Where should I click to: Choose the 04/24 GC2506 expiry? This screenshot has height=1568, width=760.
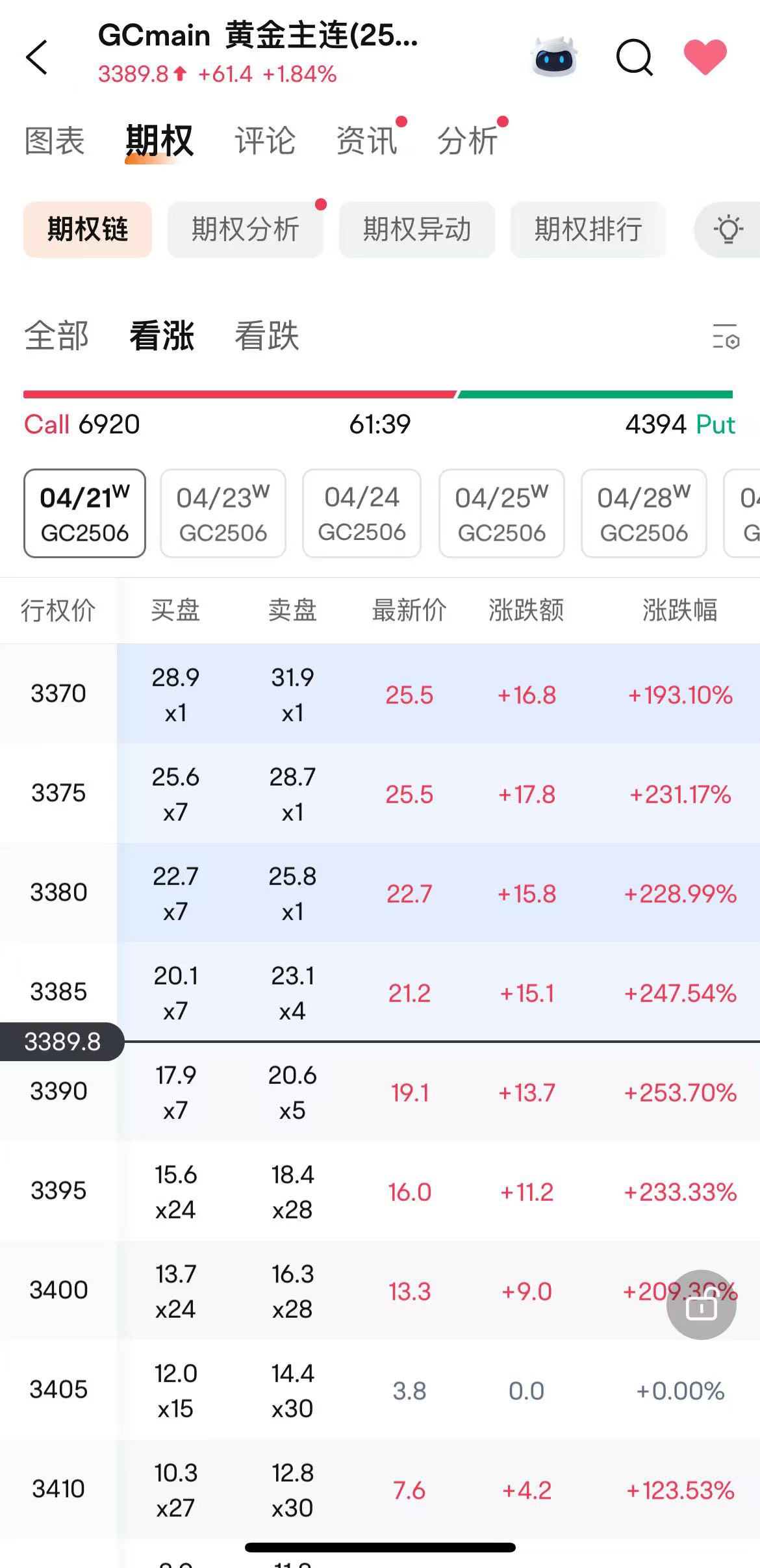(362, 513)
